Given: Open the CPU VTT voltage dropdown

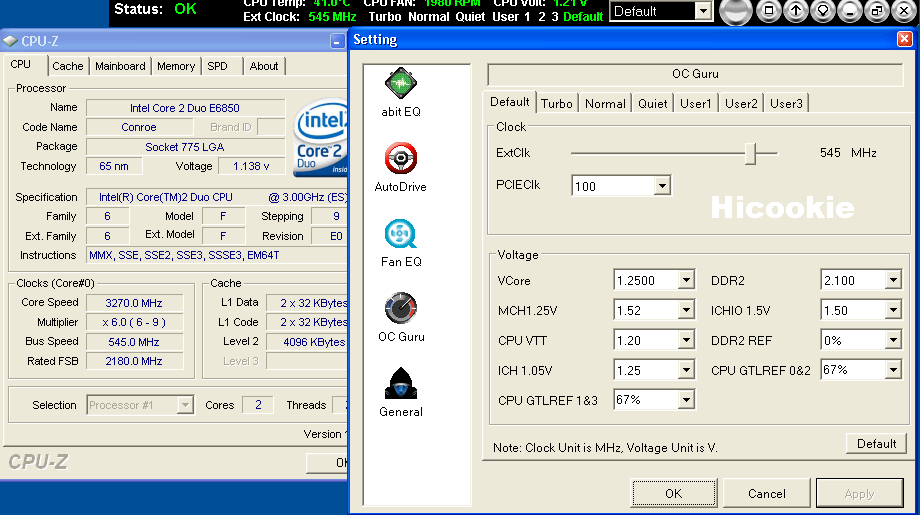Looking at the screenshot, I should [686, 340].
